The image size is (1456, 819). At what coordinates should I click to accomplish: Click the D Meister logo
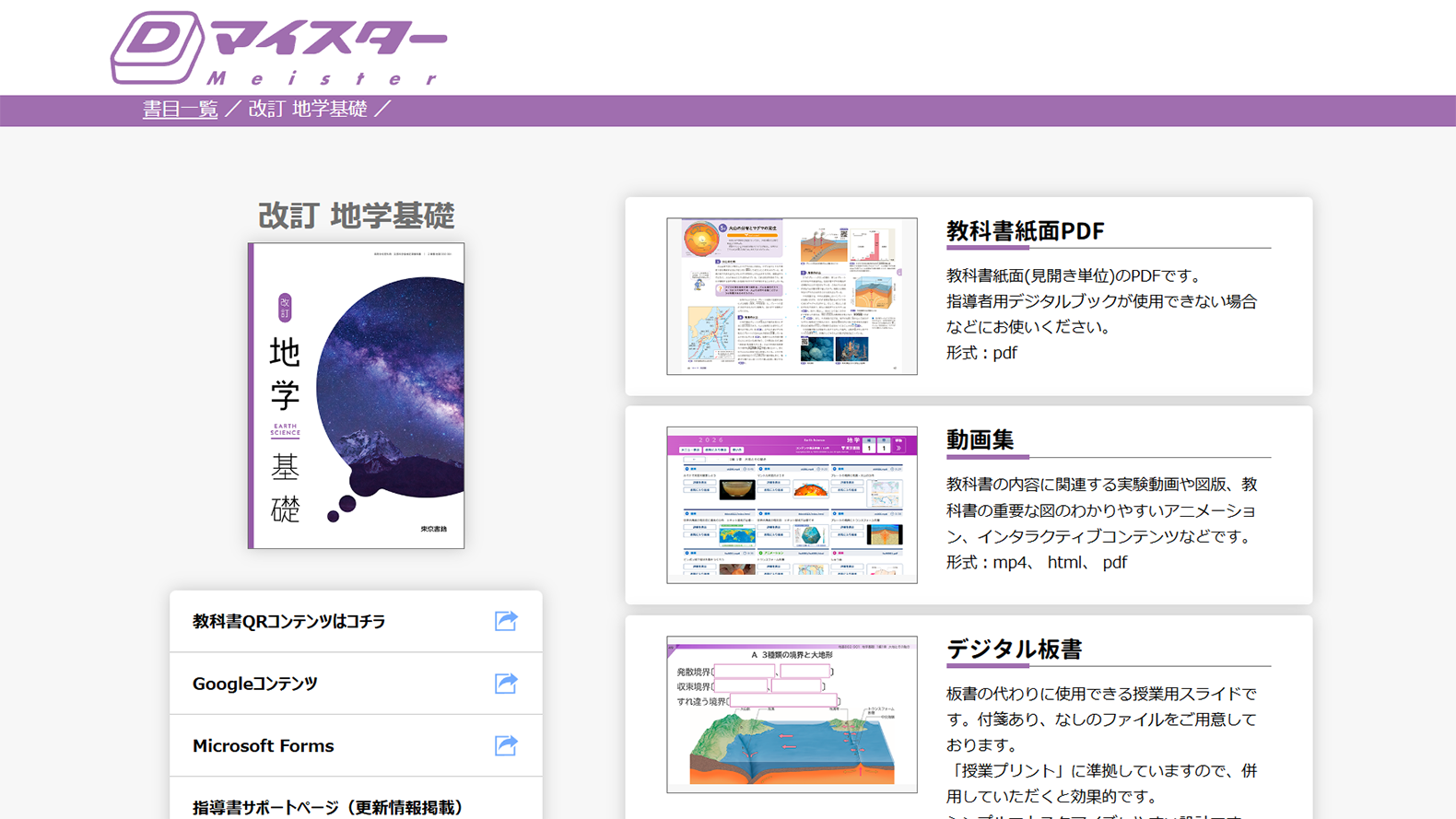[x=277, y=48]
